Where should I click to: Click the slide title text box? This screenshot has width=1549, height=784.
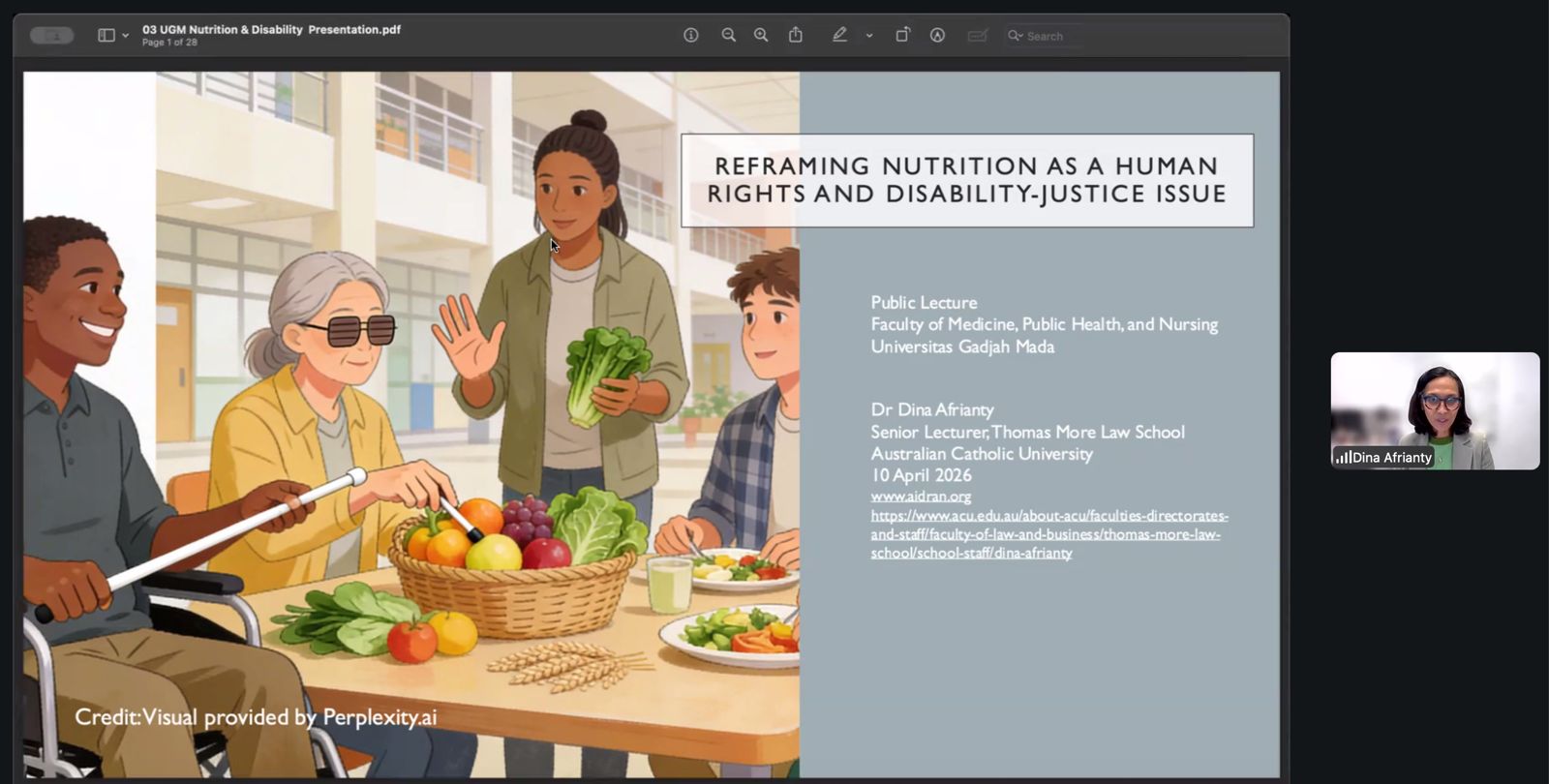(967, 181)
